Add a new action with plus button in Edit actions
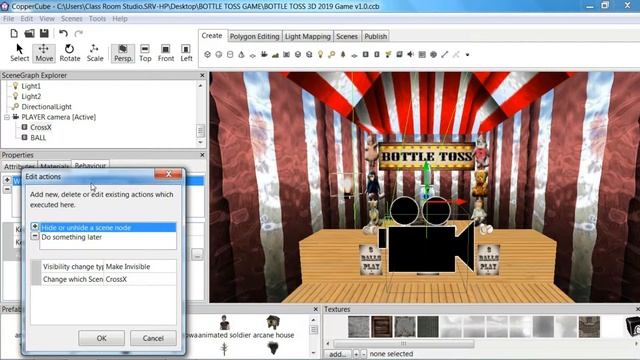 [x=35, y=227]
